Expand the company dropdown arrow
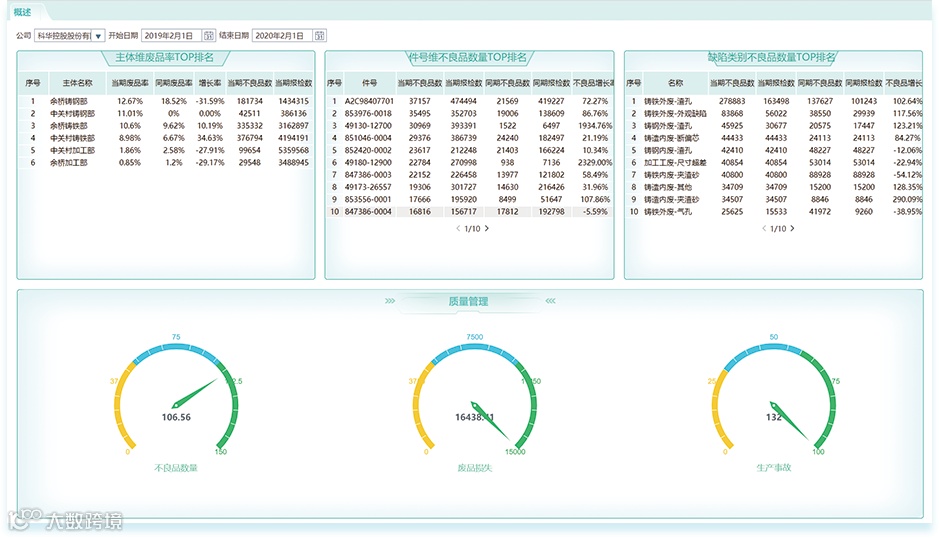939x538 pixels. [98, 36]
